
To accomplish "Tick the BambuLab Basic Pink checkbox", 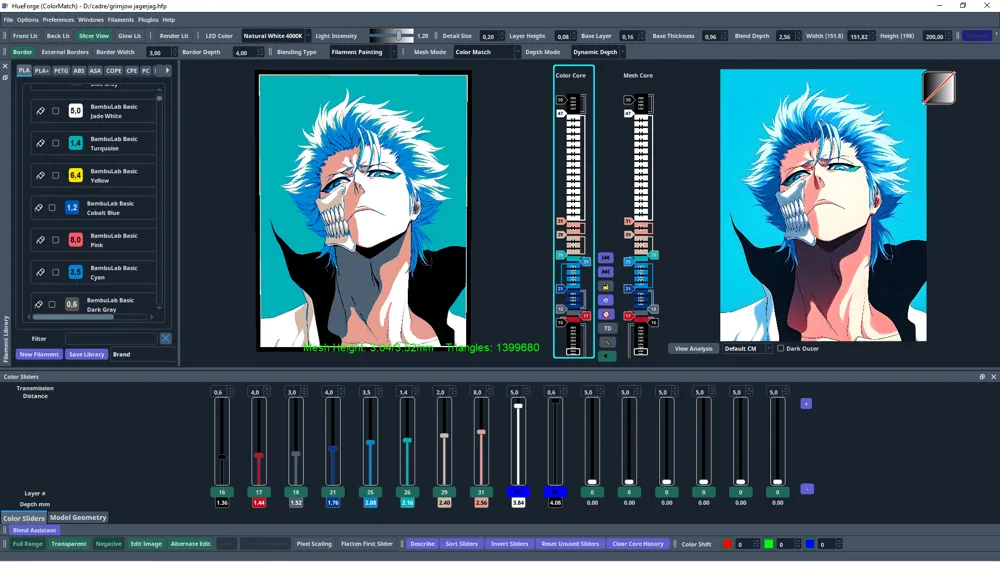I will pyautogui.click(x=56, y=240).
